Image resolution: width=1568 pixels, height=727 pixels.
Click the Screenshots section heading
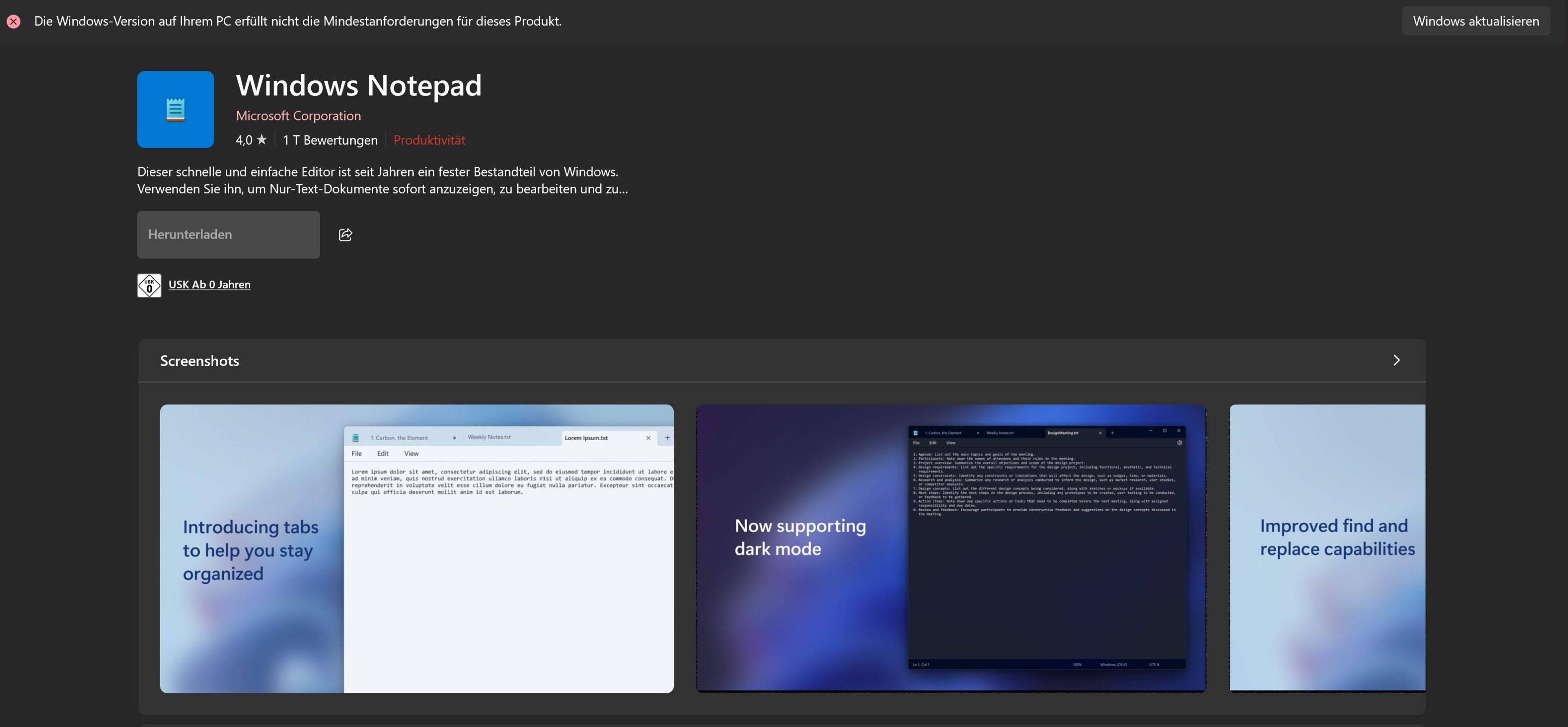pyautogui.click(x=200, y=361)
